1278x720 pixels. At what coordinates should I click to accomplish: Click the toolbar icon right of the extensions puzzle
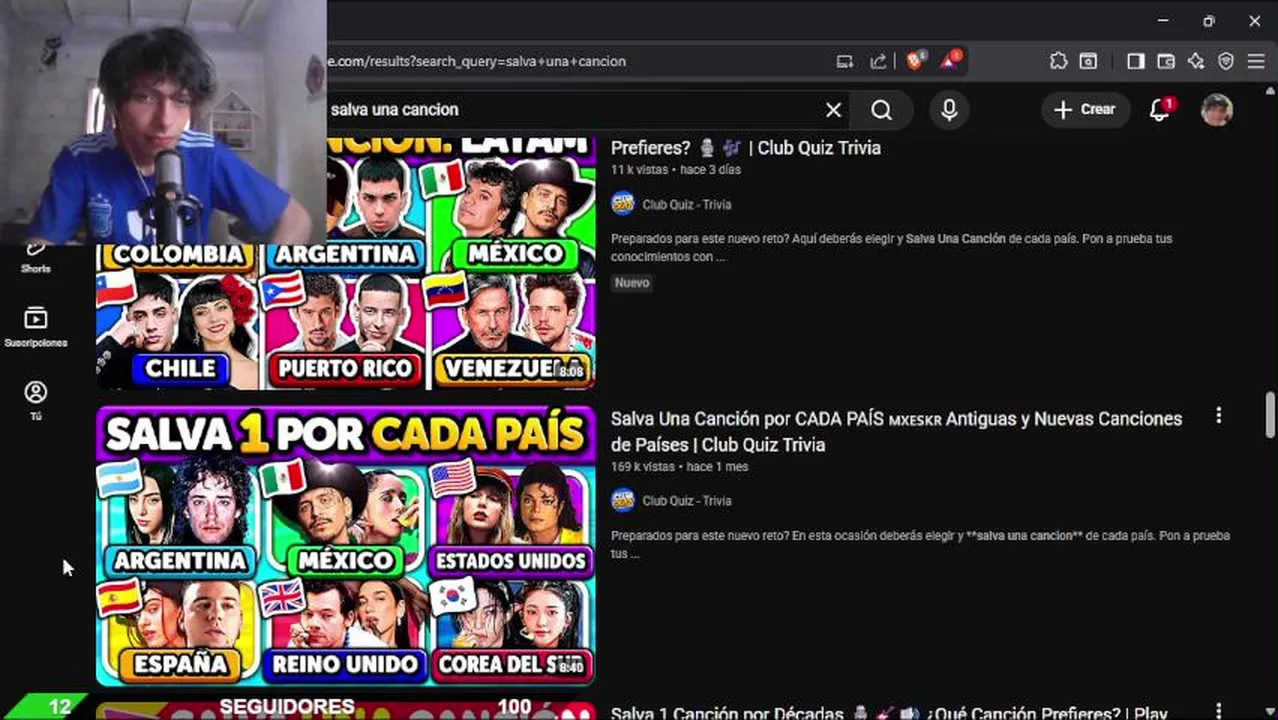(x=1090, y=61)
